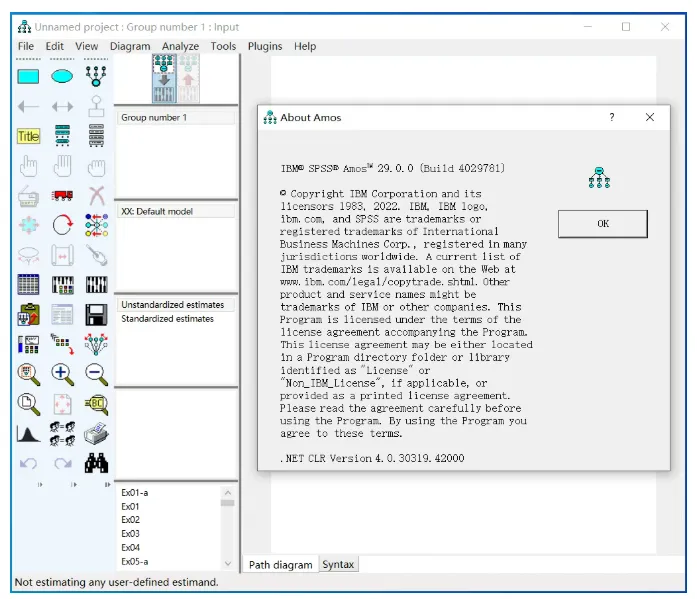Image resolution: width=697 pixels, height=599 pixels.
Task: Select file Ex05-a in the file list
Action: (135, 562)
